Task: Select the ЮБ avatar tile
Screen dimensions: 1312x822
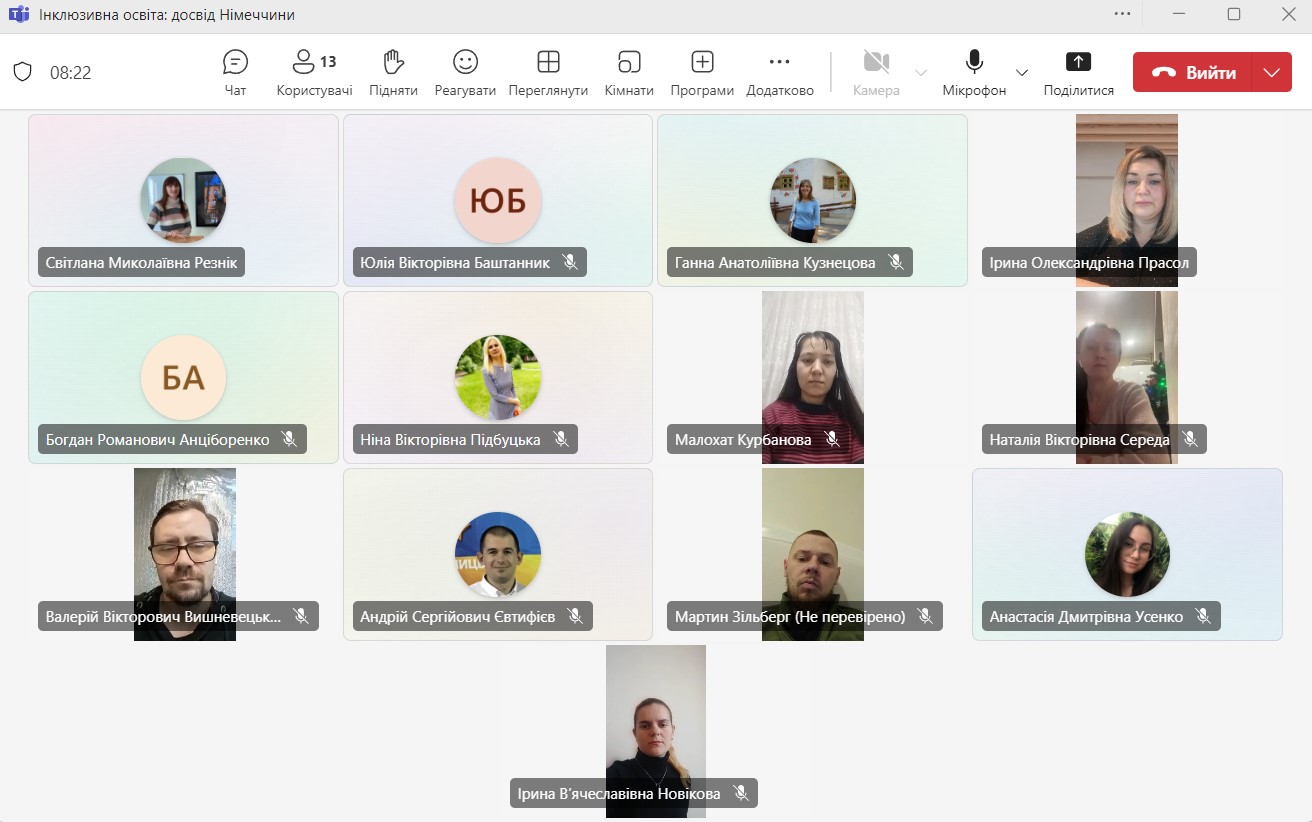Action: (x=497, y=200)
